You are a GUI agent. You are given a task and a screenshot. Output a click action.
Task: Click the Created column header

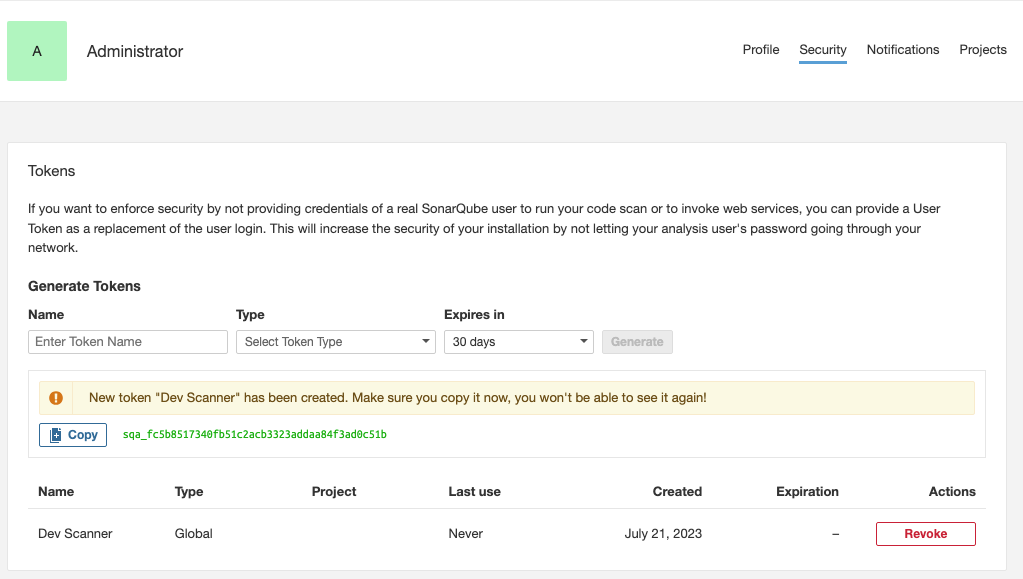tap(677, 492)
